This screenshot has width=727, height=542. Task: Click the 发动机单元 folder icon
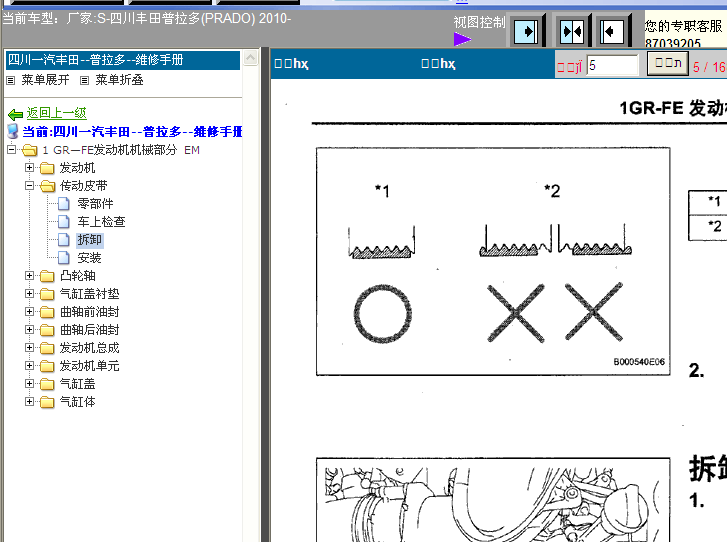tap(47, 366)
